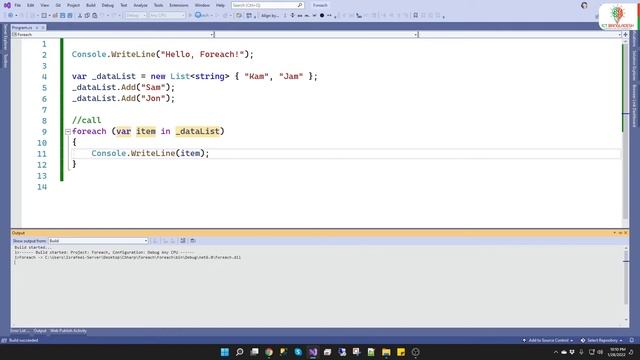Viewport: 640px width, 360px height.
Task: Click the bookmark toolbar icon
Action: (416, 16)
